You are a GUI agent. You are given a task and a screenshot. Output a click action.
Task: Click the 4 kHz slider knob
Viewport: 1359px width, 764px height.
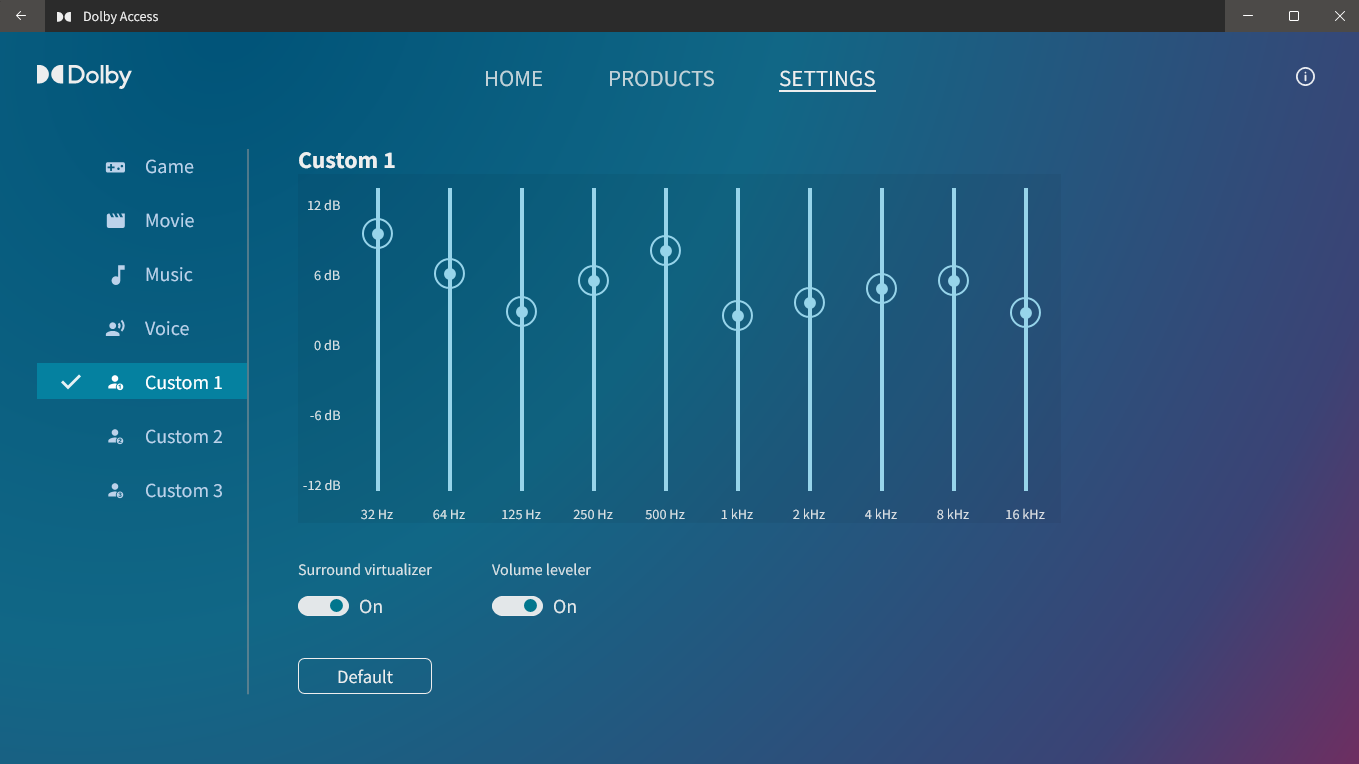[881, 289]
